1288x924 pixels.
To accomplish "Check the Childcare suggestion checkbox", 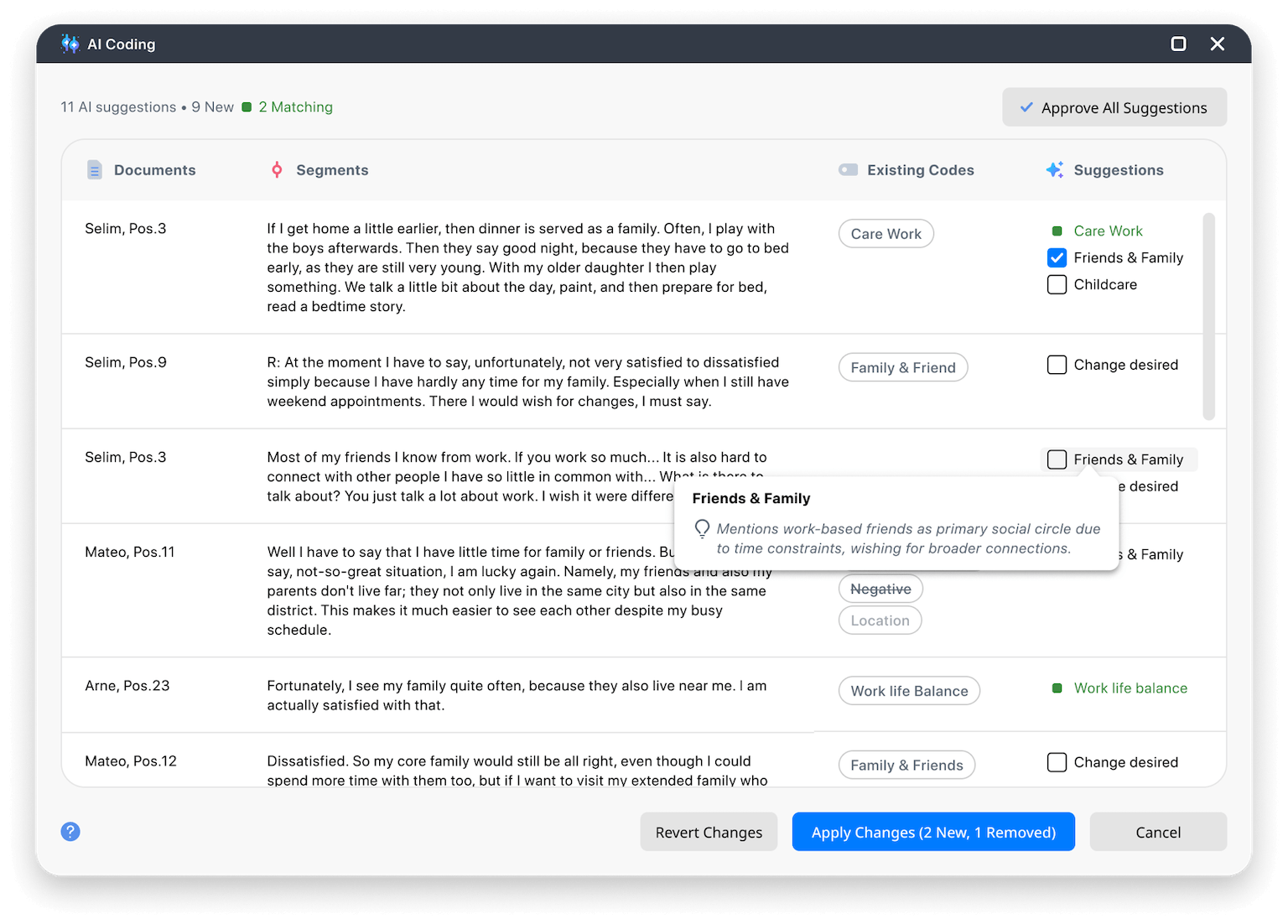I will click(1057, 284).
